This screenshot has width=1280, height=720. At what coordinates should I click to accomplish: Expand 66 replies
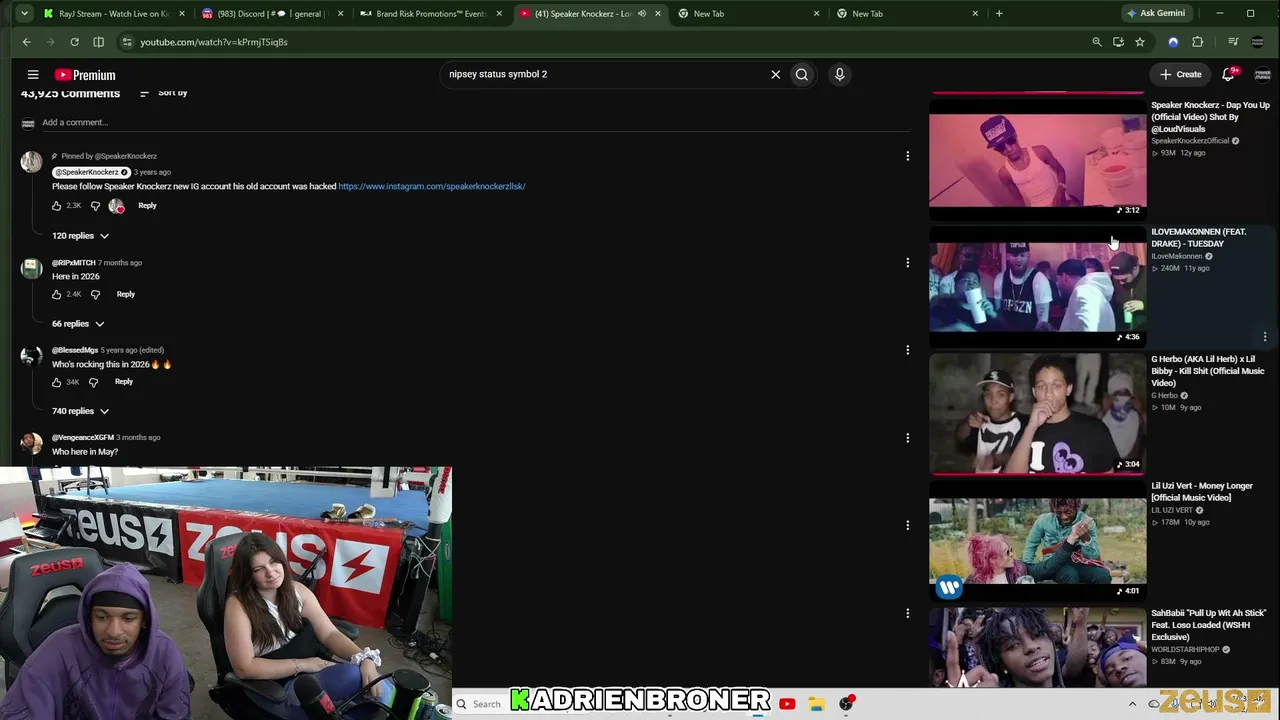coord(78,324)
